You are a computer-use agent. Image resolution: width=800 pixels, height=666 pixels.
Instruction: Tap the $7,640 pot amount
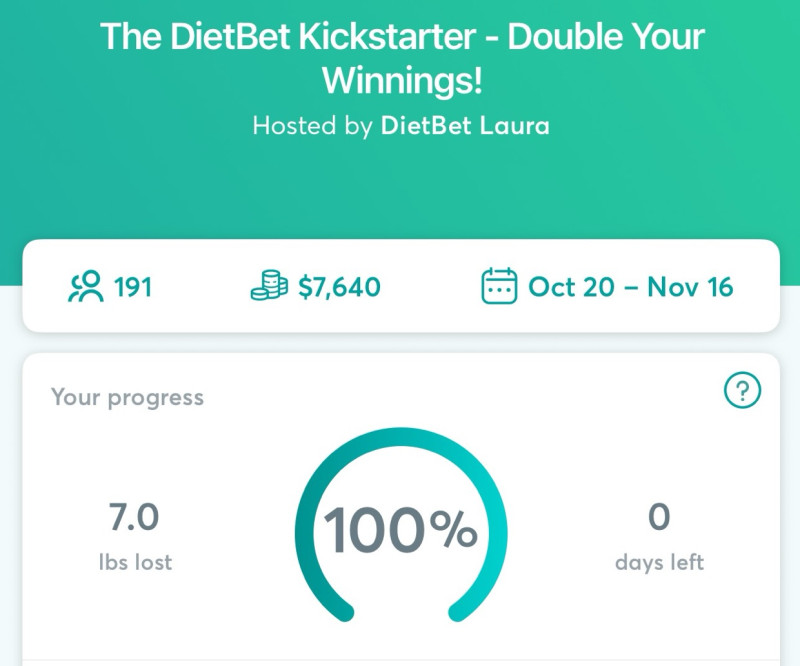coord(339,288)
